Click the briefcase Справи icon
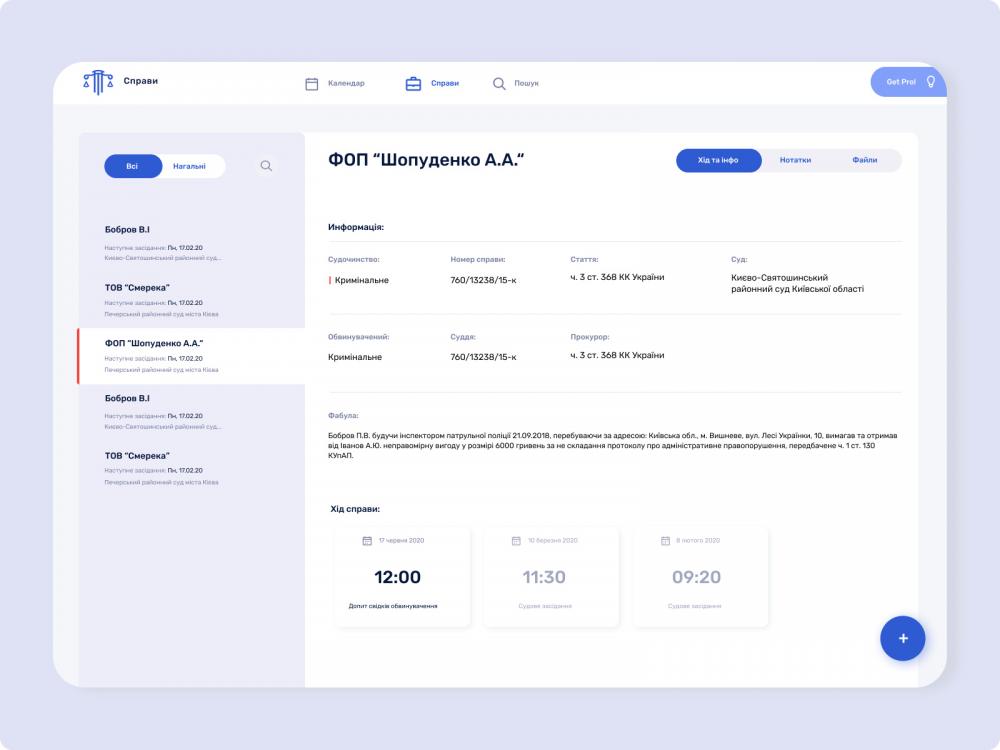This screenshot has height=750, width=1000. coord(413,84)
